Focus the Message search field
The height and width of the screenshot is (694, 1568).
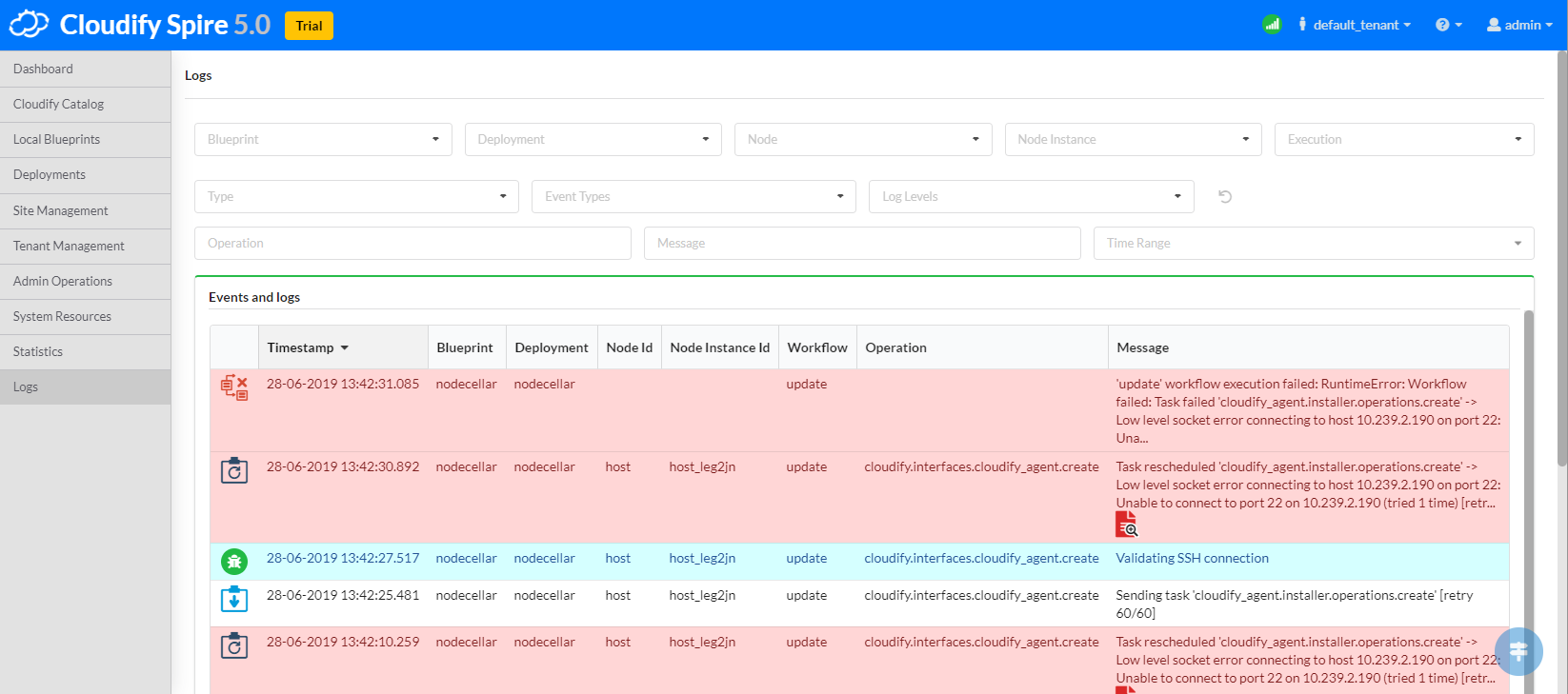(862, 243)
